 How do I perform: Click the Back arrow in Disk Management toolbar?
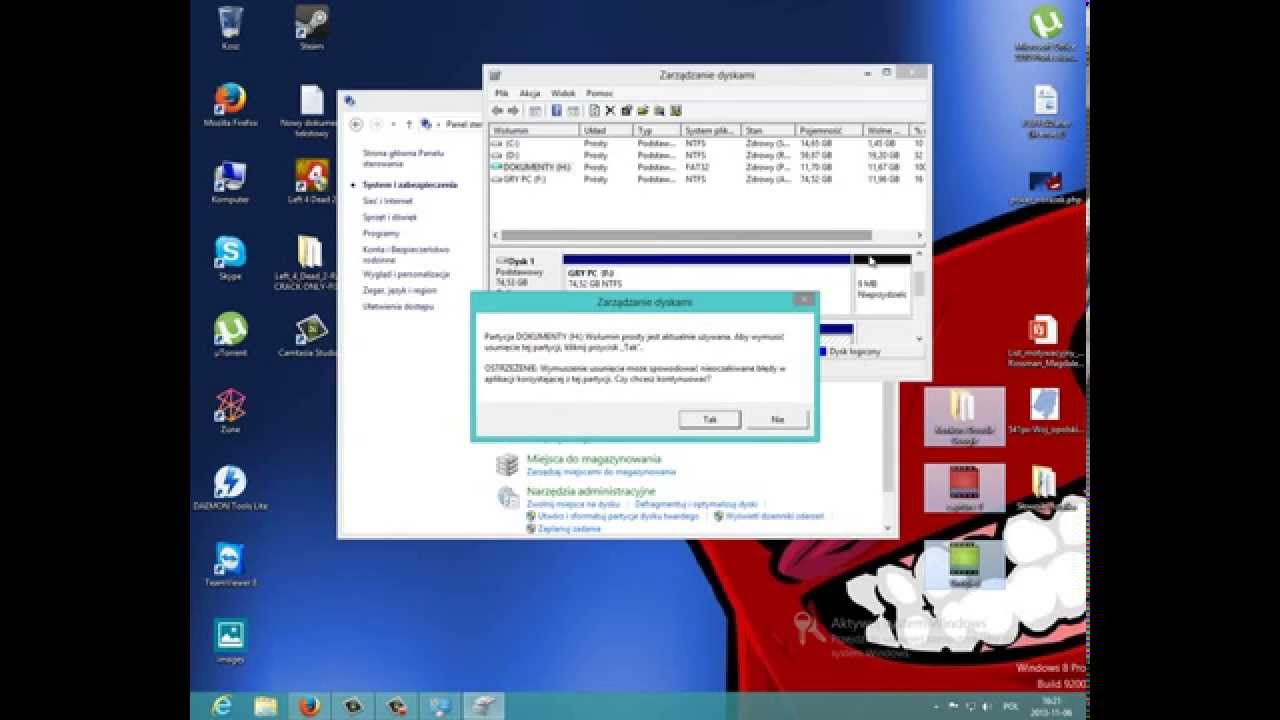click(497, 110)
